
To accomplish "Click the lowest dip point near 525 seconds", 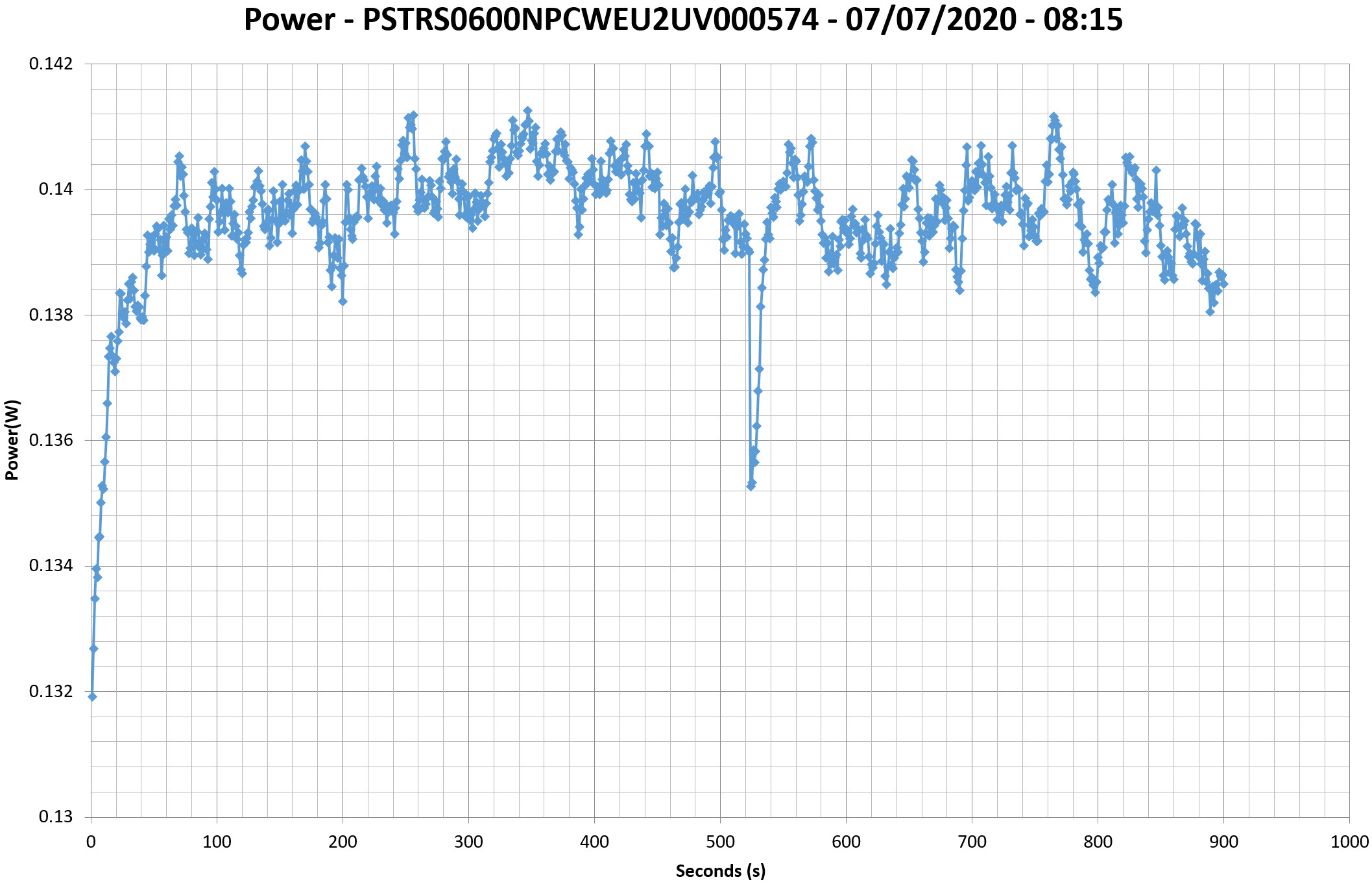I will (x=751, y=486).
